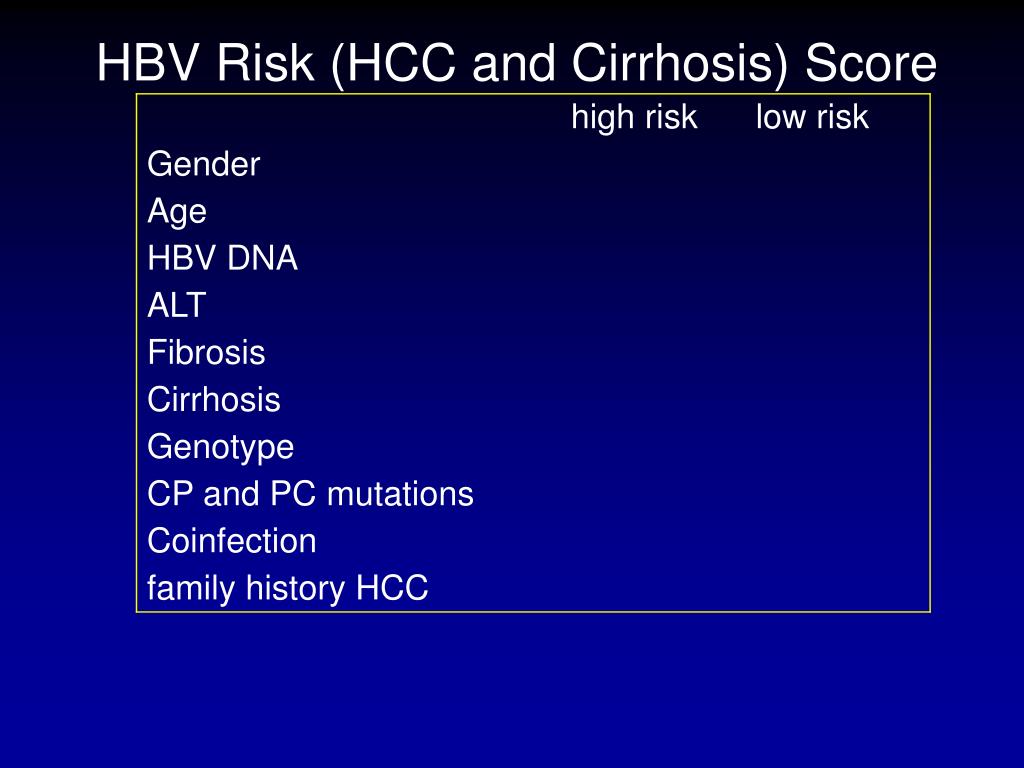
Task: Select the Coinfection row label
Action: point(232,541)
